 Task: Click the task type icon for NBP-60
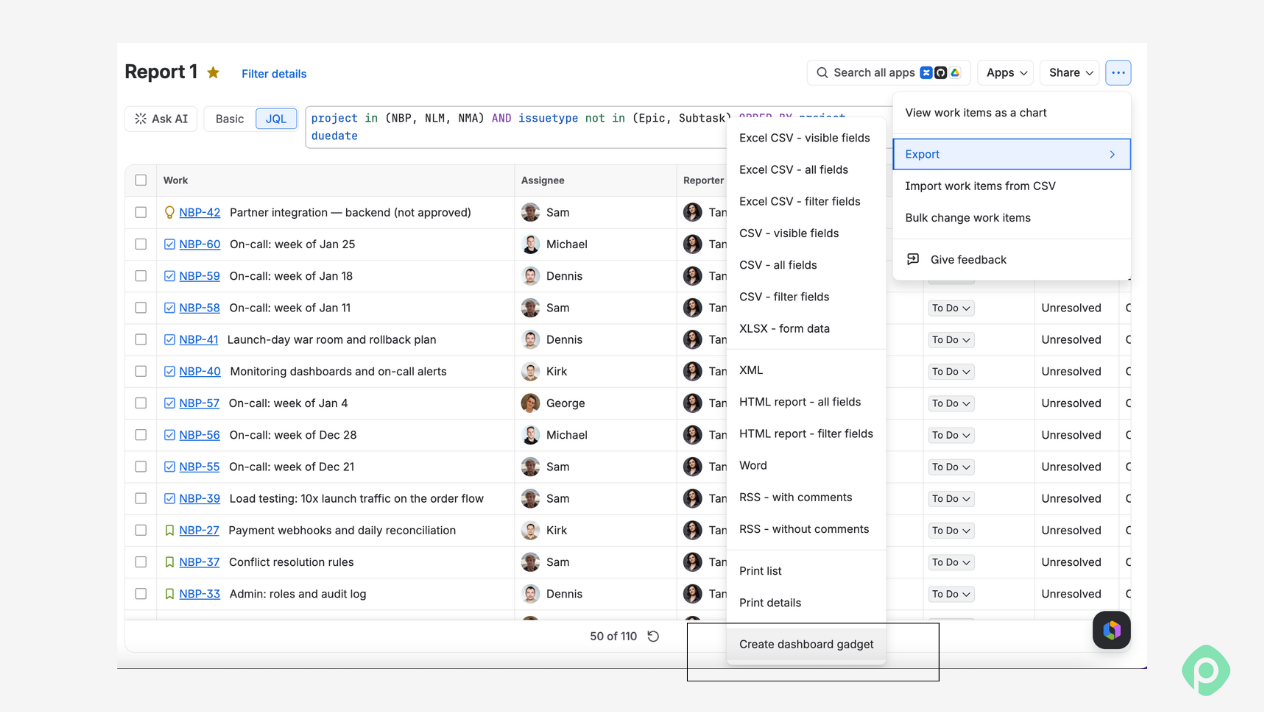pos(169,244)
